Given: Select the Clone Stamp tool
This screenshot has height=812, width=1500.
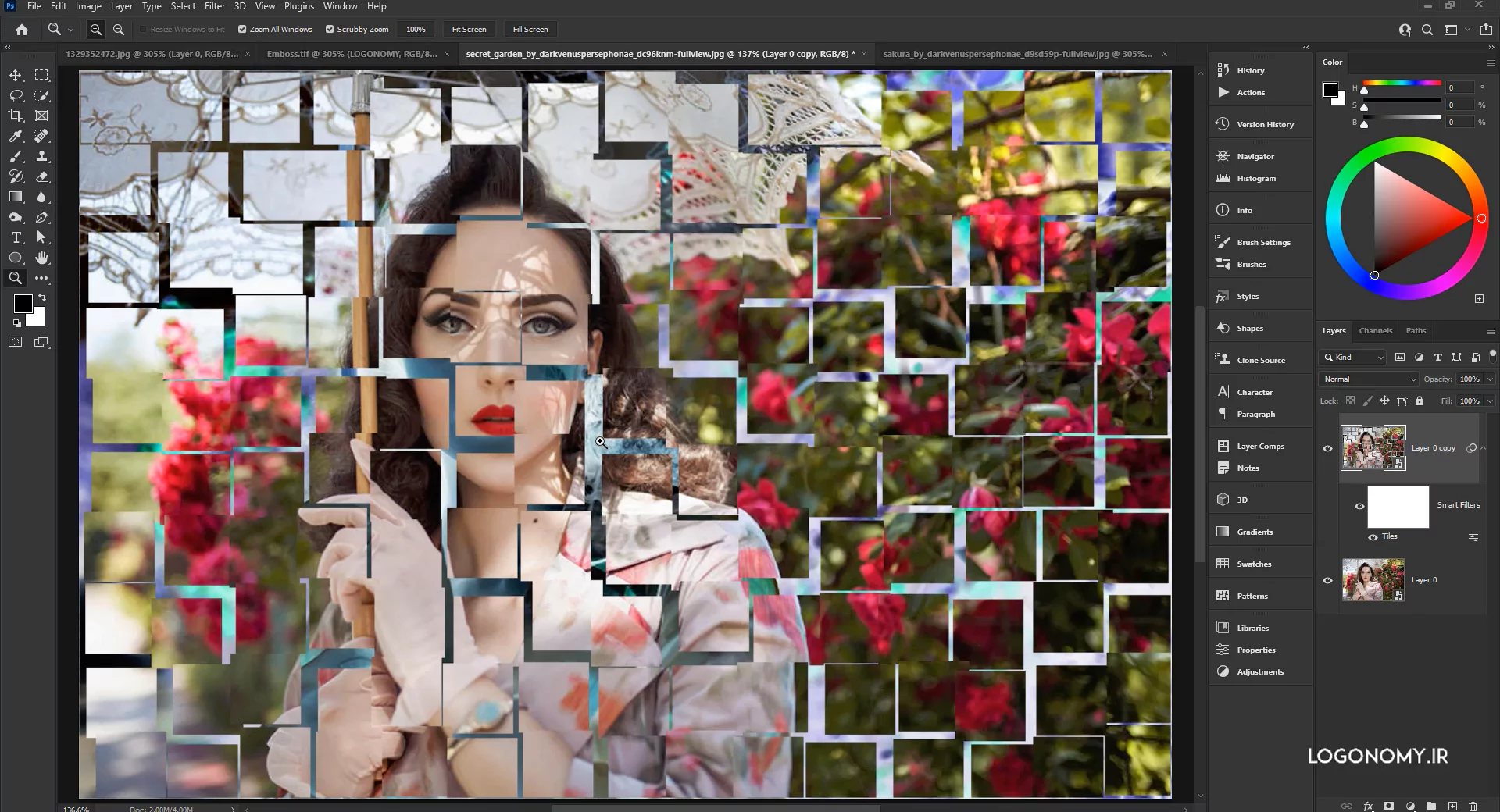Looking at the screenshot, I should tap(42, 156).
